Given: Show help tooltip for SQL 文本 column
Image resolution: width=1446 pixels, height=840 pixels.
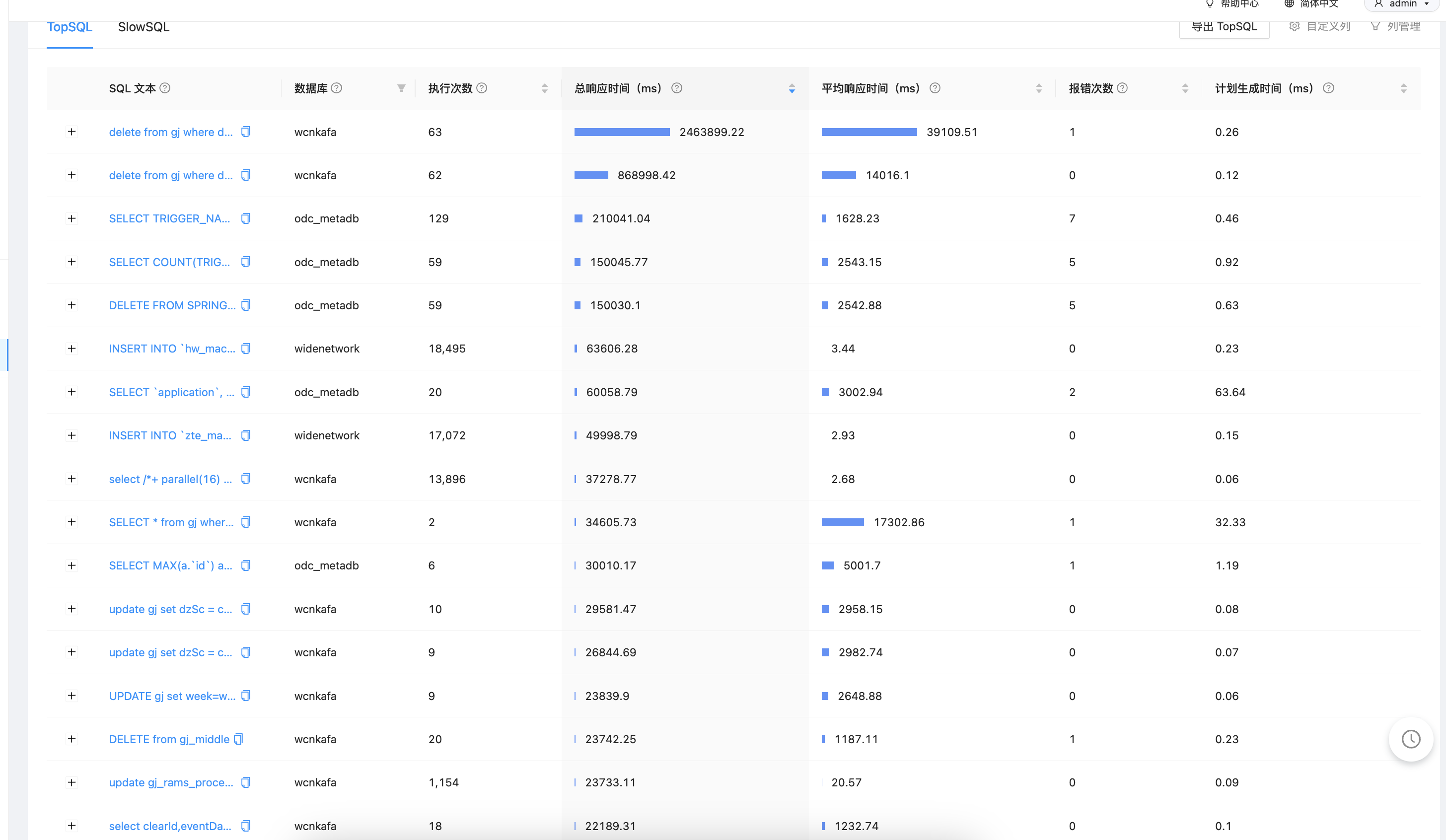Looking at the screenshot, I should coord(165,88).
